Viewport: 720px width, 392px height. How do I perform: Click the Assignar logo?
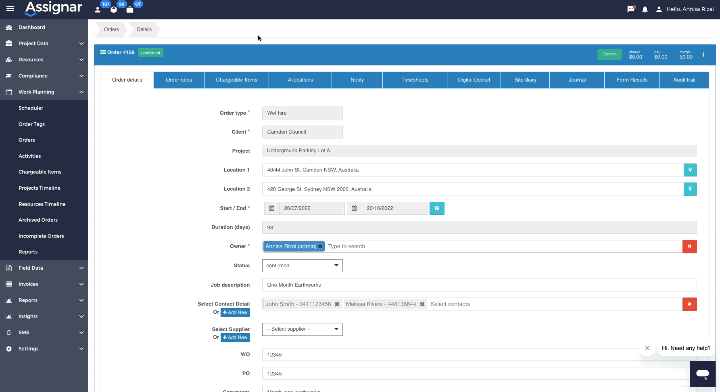(53, 8)
